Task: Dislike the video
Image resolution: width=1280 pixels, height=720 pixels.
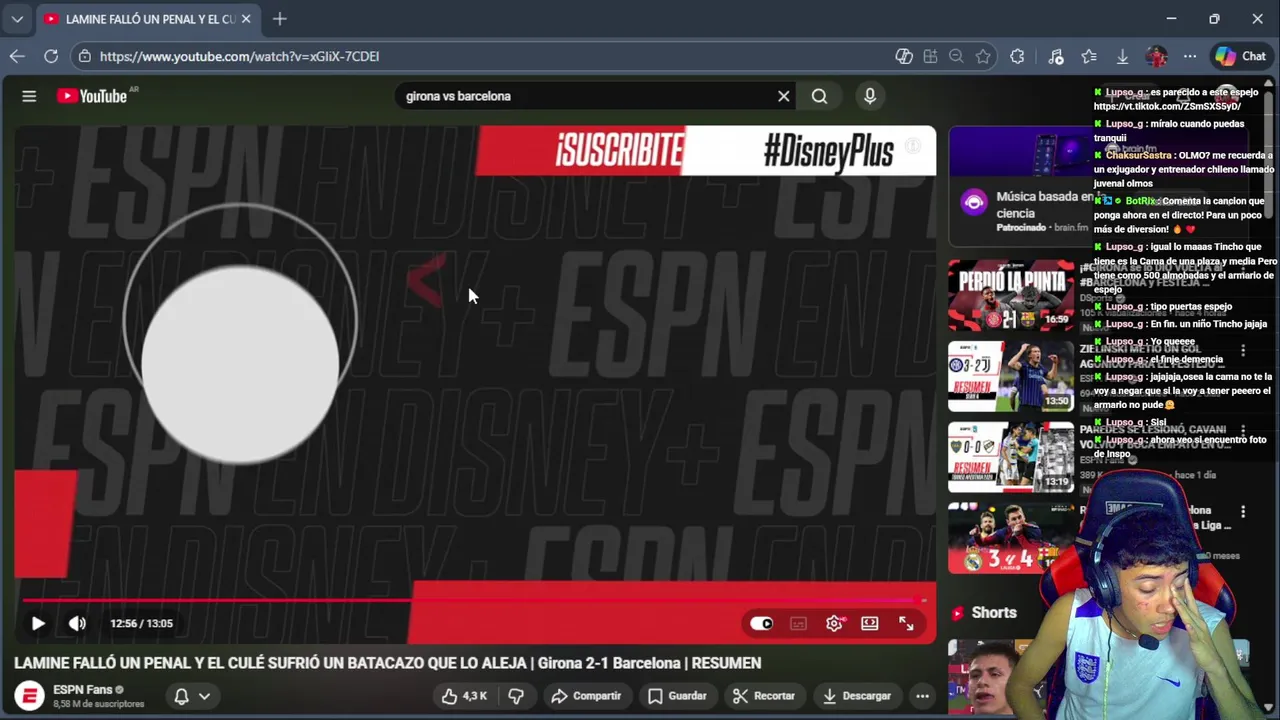Action: (516, 696)
